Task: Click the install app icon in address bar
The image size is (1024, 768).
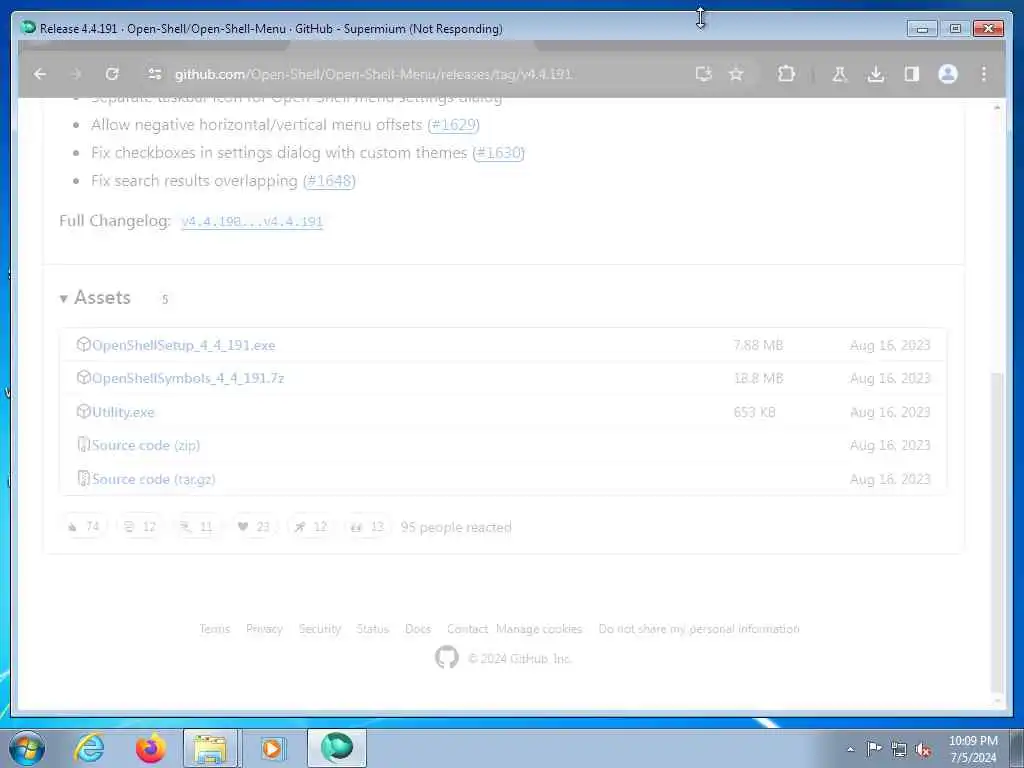Action: pos(703,74)
